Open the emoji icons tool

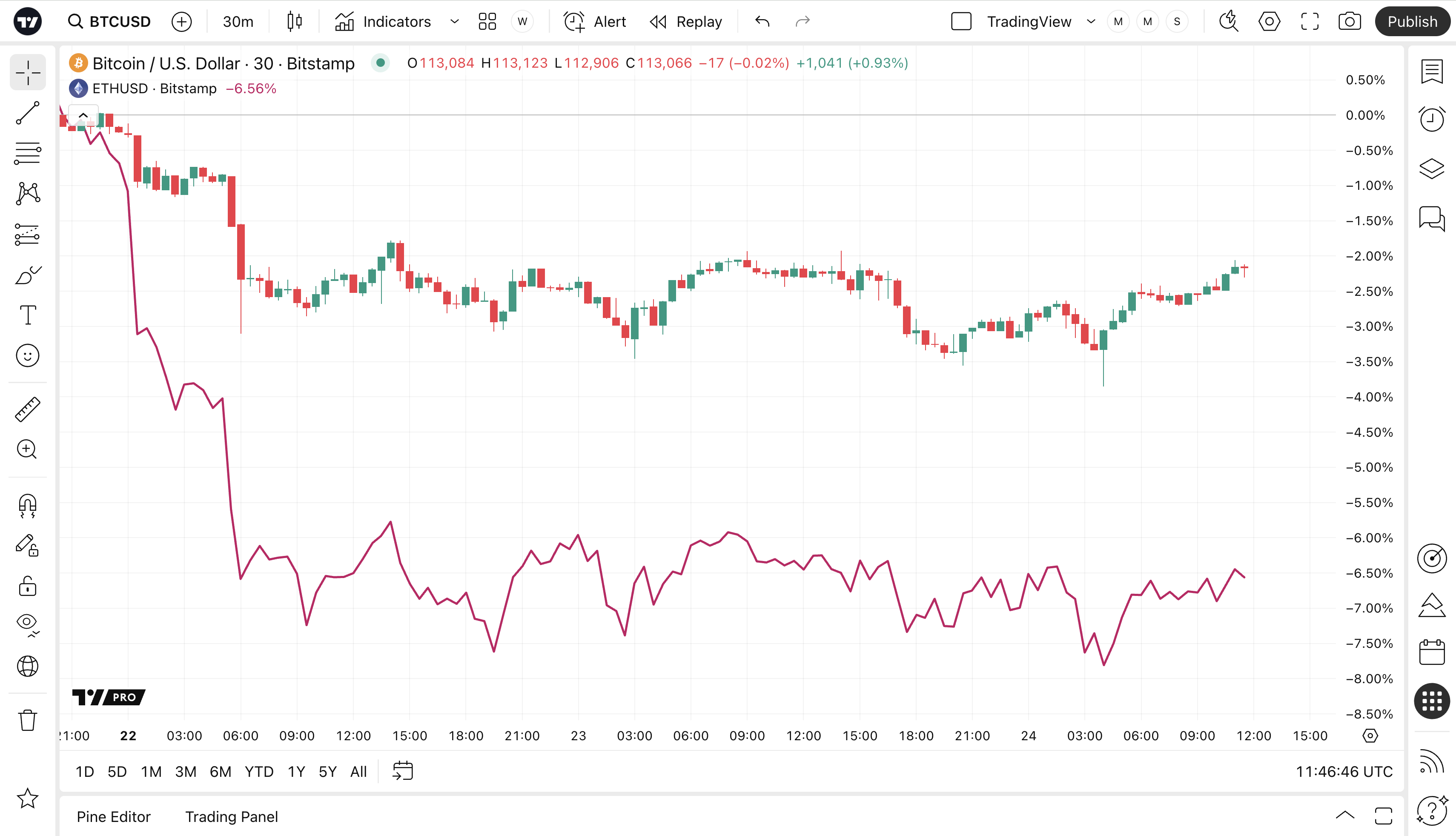28,356
